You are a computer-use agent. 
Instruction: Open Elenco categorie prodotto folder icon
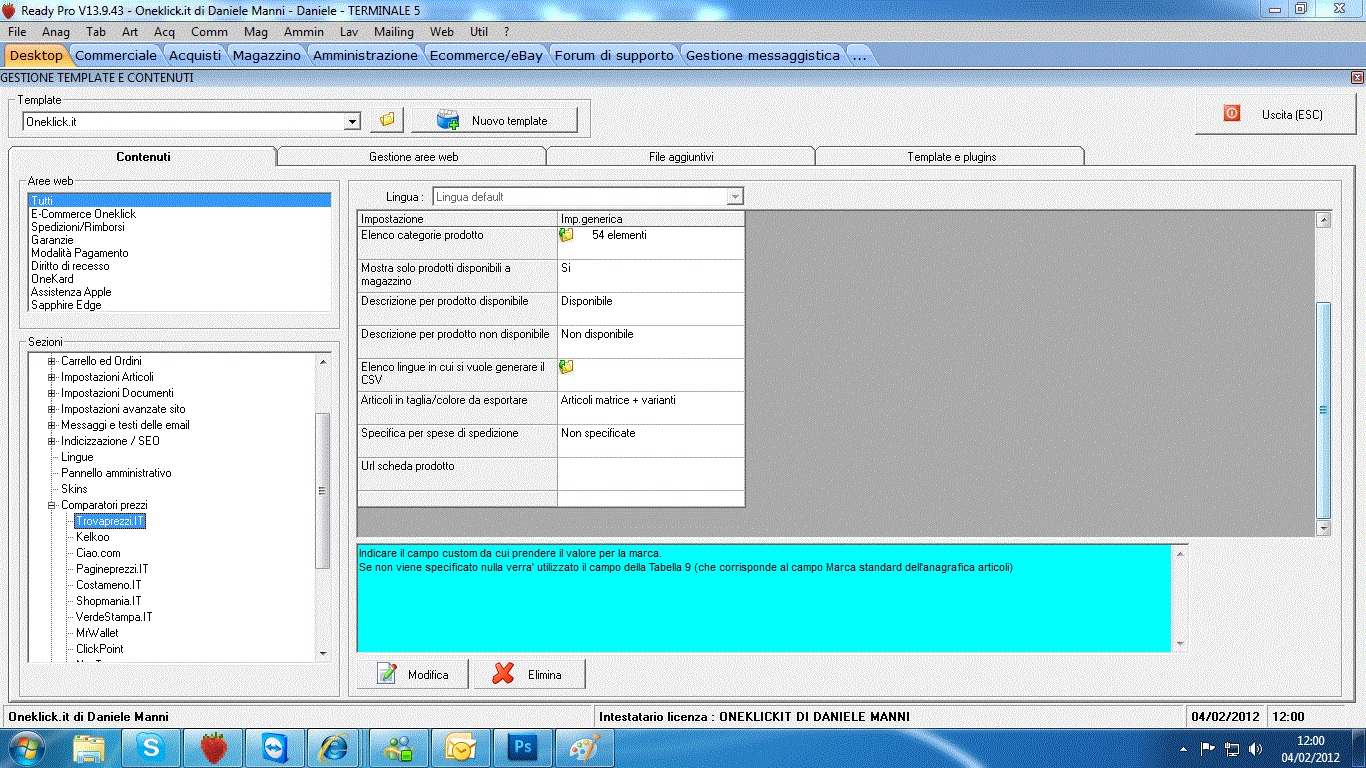(567, 235)
